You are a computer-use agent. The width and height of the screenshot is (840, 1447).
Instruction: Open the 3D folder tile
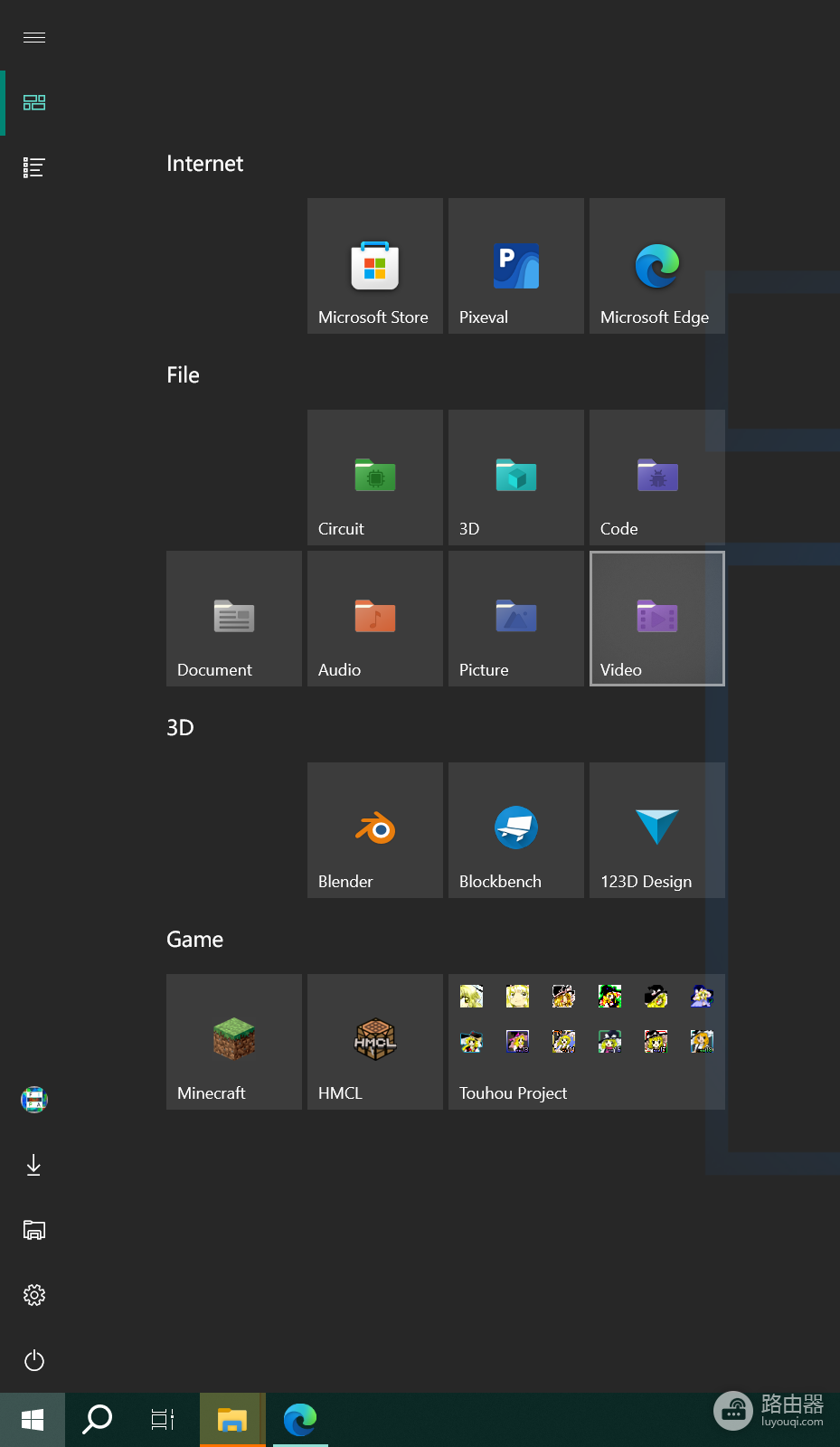coord(516,478)
